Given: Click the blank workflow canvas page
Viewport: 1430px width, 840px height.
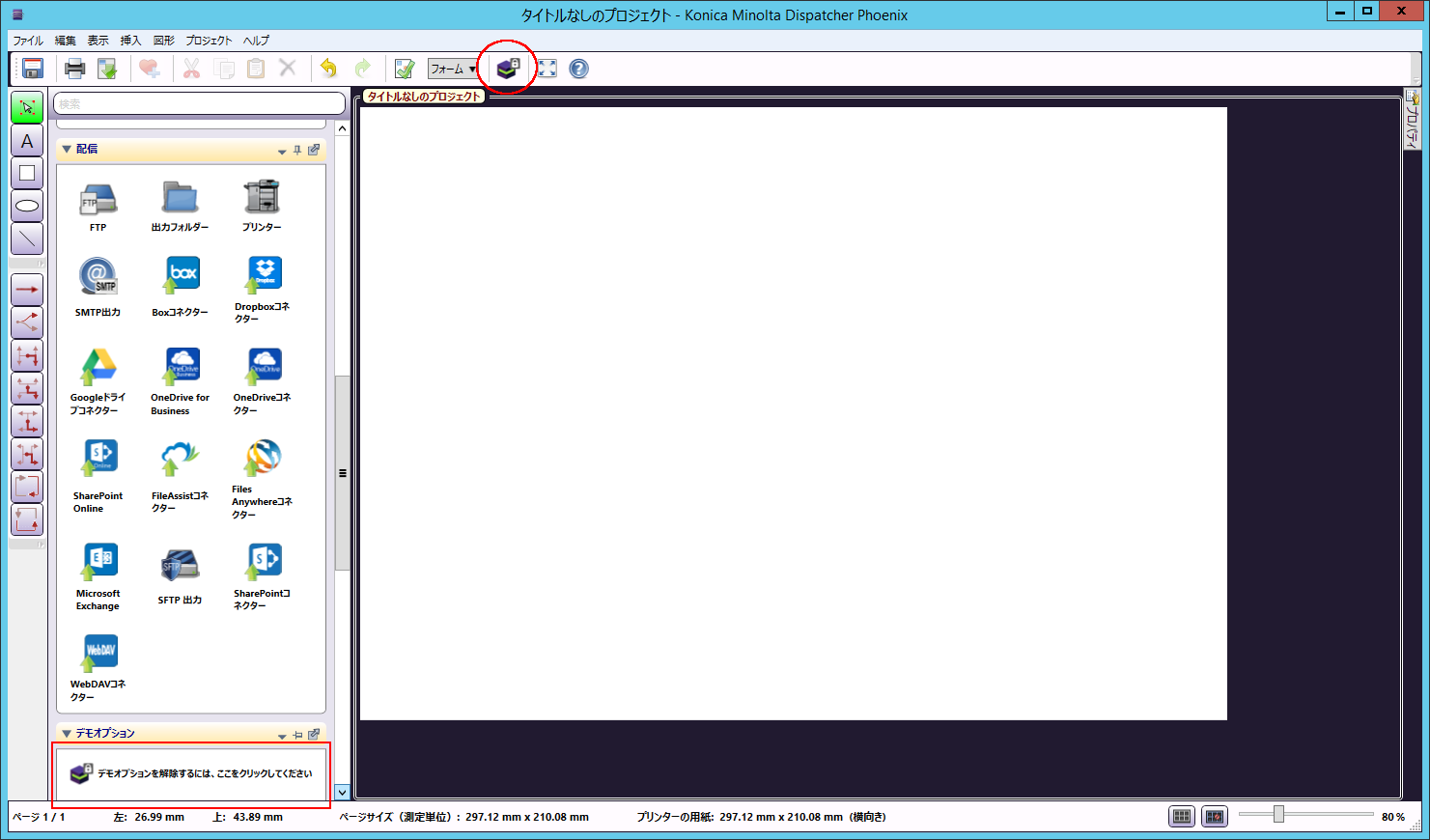Looking at the screenshot, I should pos(793,413).
